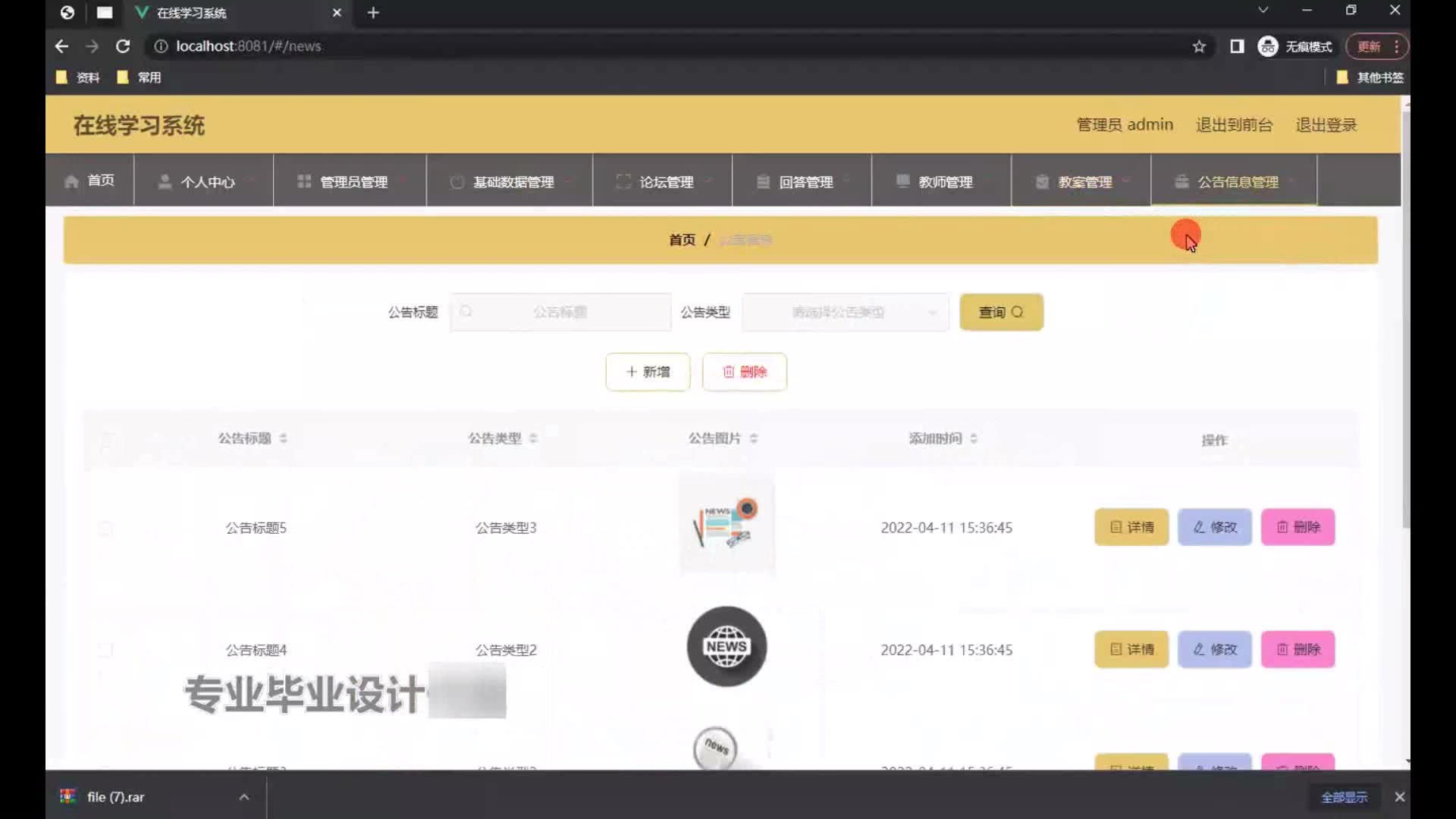
Task: Click the icon beside 公告信息管理
Action: click(x=1181, y=181)
